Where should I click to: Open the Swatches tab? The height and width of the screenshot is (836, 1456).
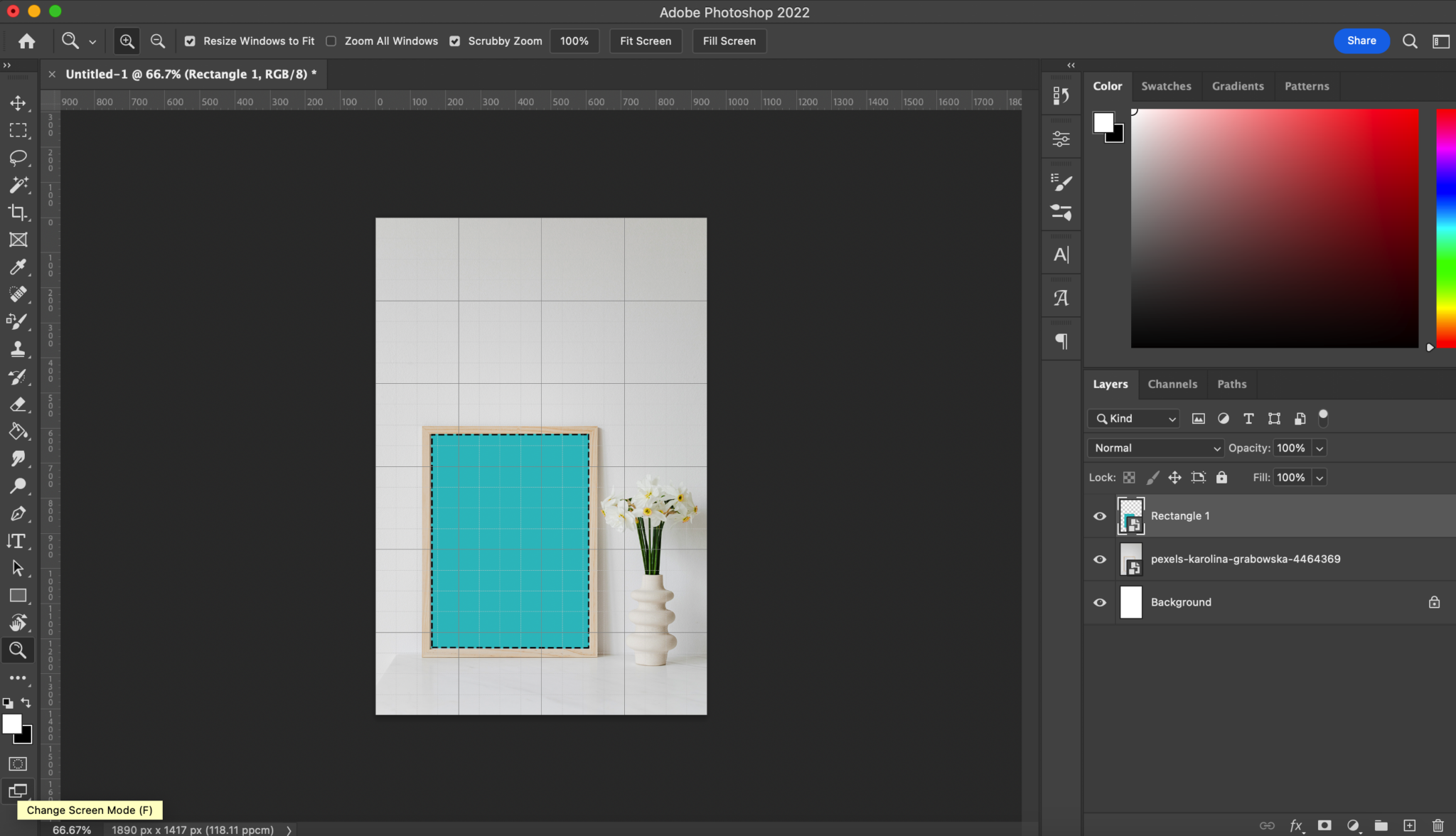pyautogui.click(x=1165, y=86)
